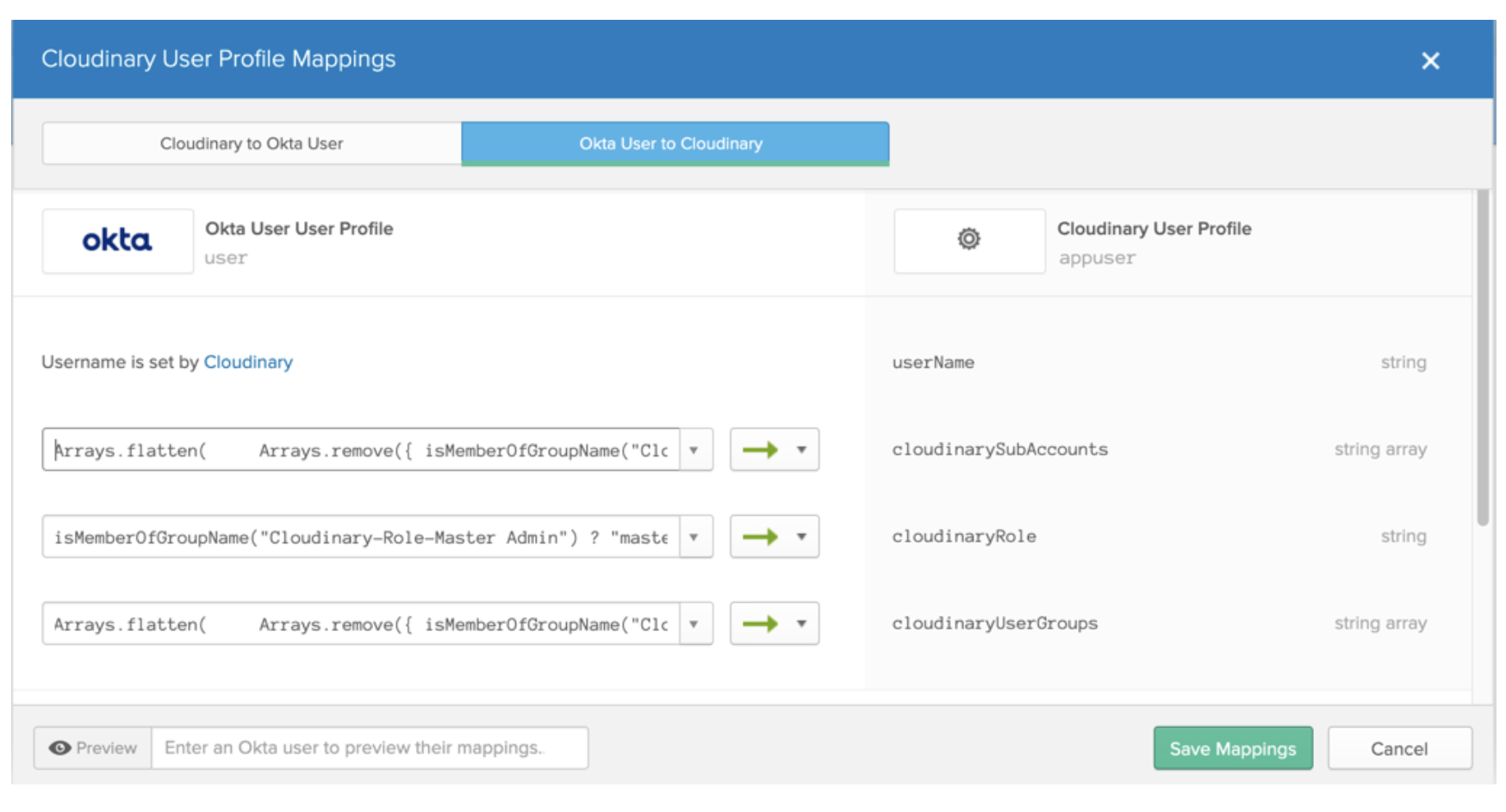Open attribute dropdown for cloudinaryUserGroups expression
The height and width of the screenshot is (812, 1506).
(694, 624)
